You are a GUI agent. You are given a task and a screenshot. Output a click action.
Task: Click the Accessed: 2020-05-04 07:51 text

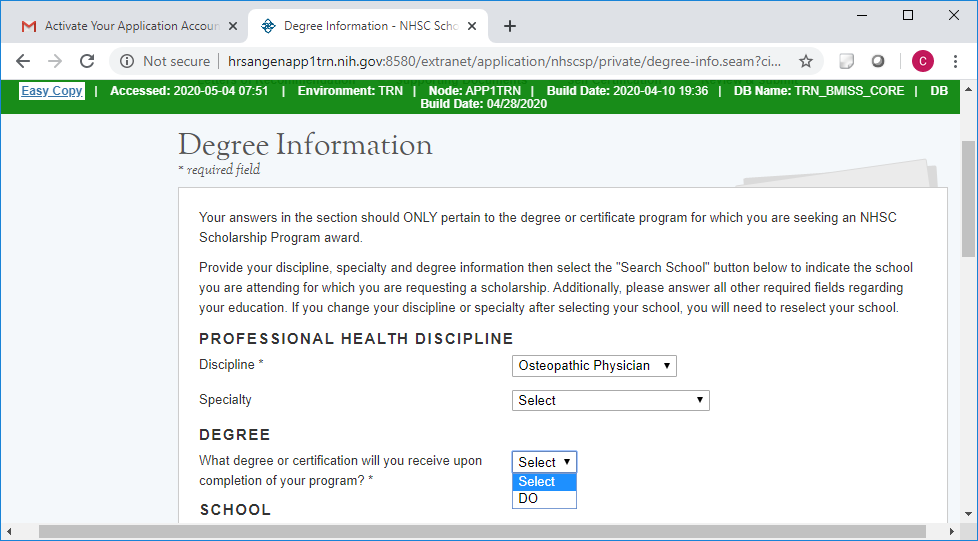(189, 91)
